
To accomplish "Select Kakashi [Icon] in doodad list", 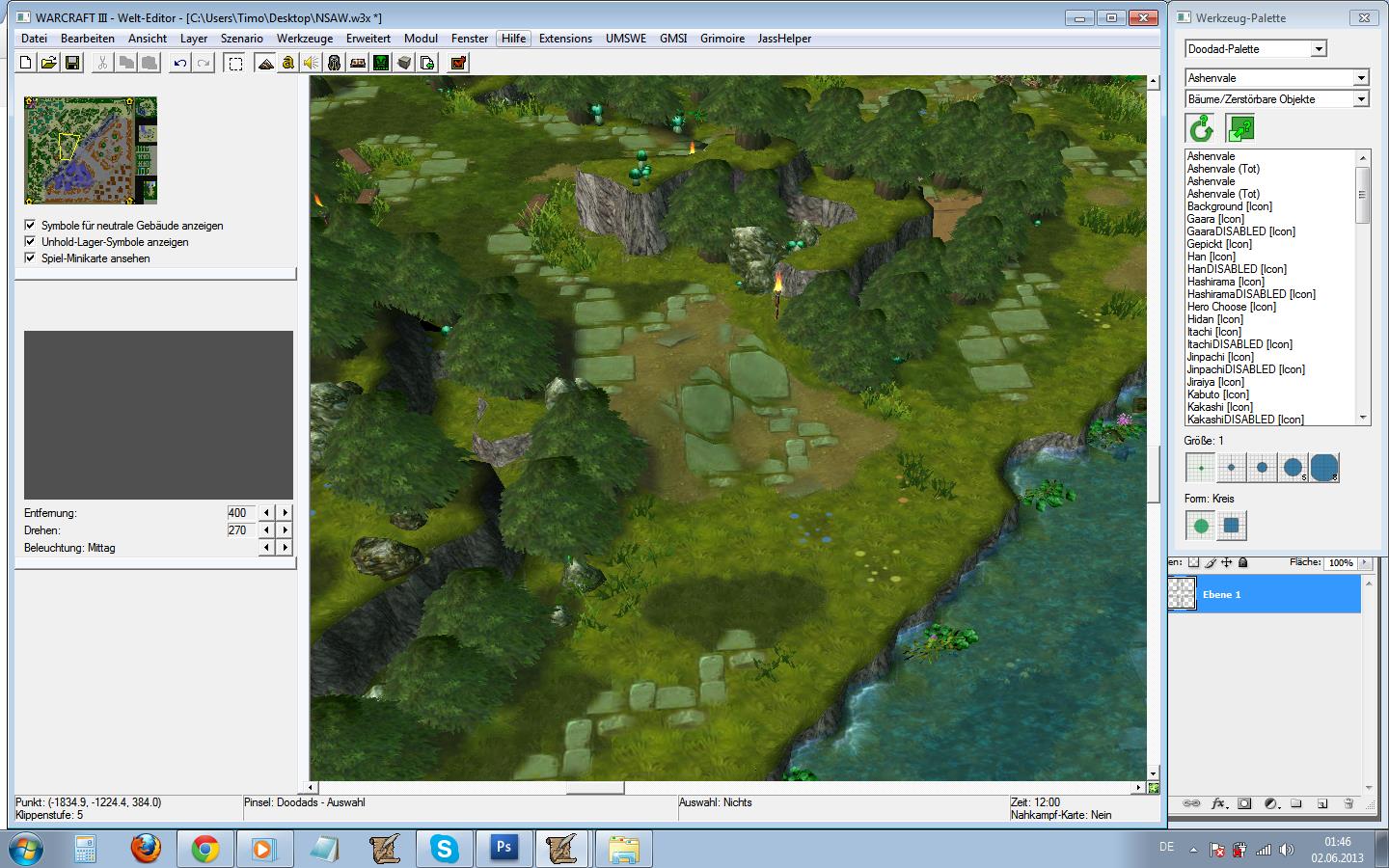I will pyautogui.click(x=1220, y=407).
